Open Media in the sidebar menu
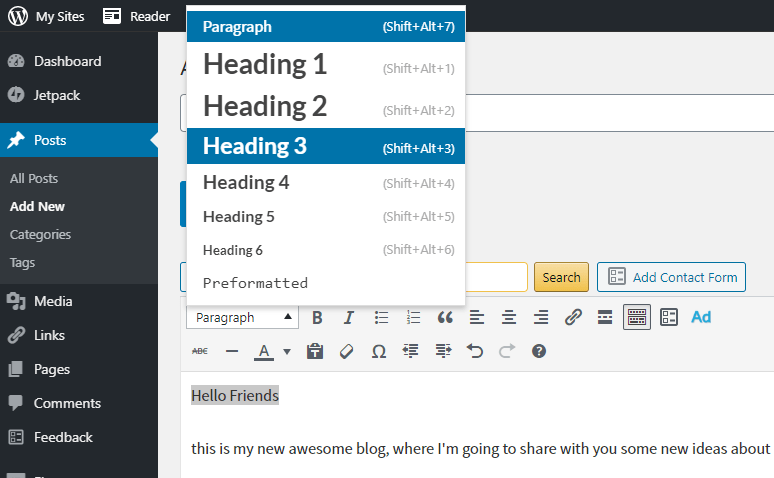This screenshot has width=774, height=478. coord(52,301)
